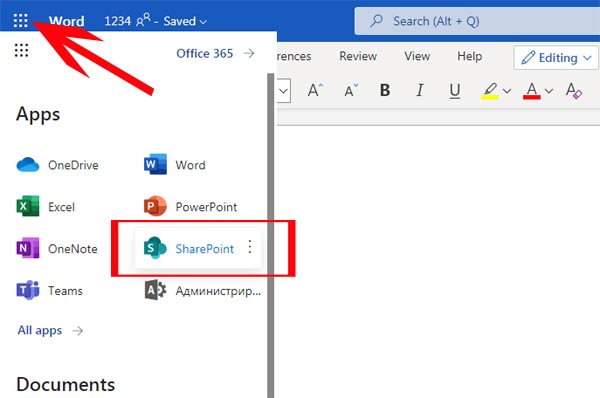Open the Editing mode dropdown
This screenshot has width=600, height=398.
tap(556, 58)
